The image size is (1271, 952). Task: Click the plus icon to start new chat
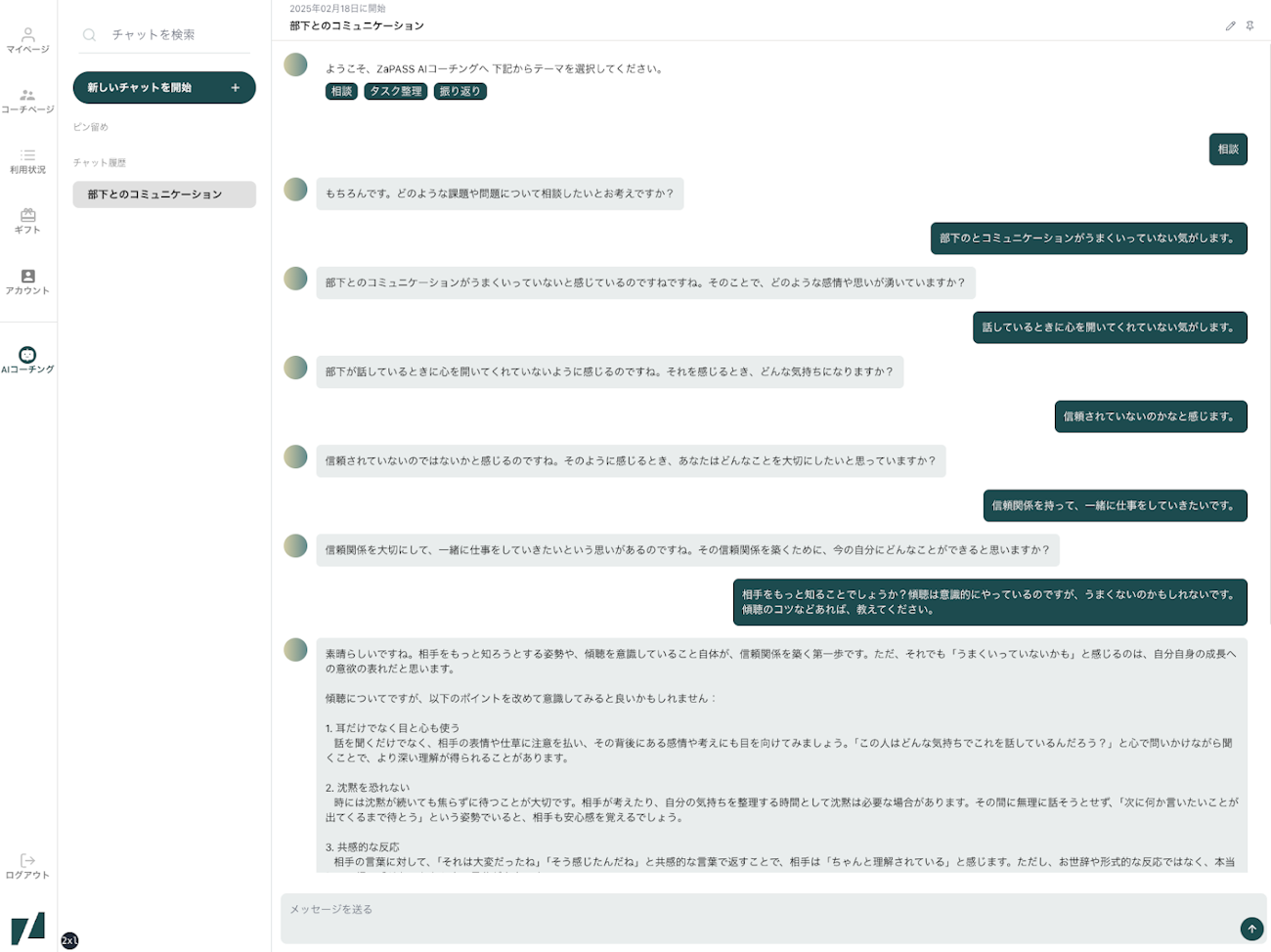pyautogui.click(x=235, y=88)
